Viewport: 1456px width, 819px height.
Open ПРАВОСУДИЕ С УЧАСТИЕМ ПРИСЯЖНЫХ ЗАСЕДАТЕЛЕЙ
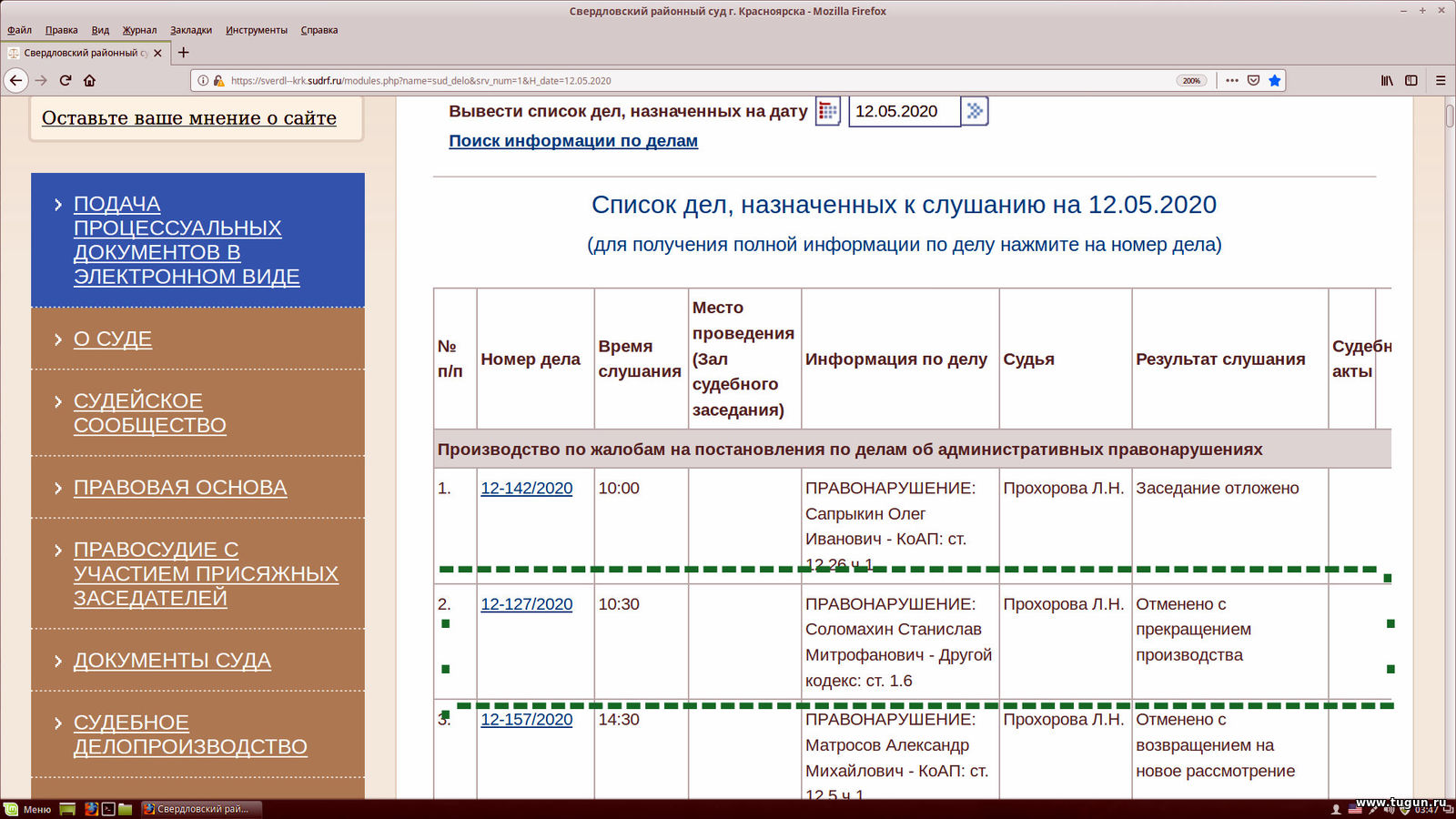(x=206, y=573)
